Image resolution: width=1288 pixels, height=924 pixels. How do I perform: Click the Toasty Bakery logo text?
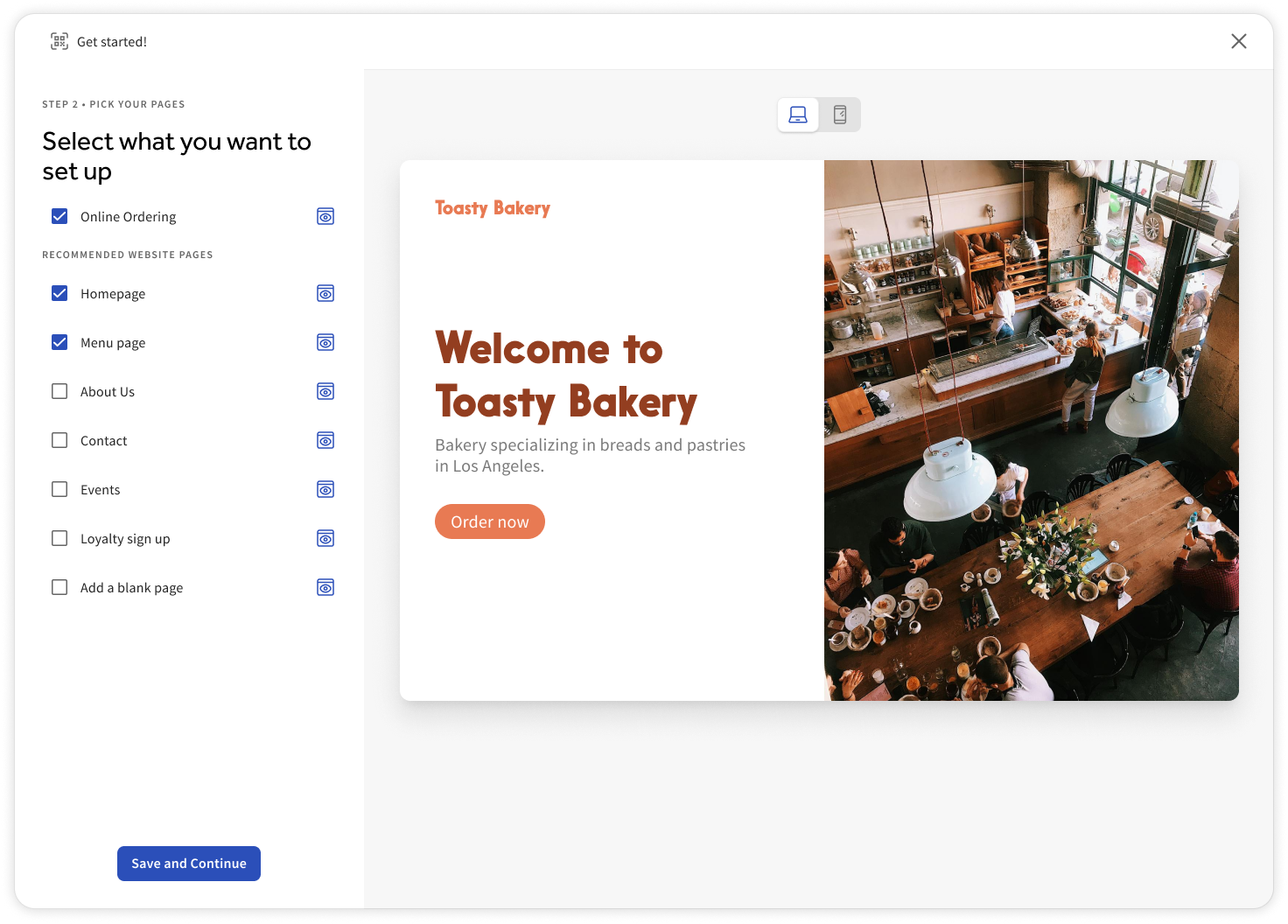[493, 208]
